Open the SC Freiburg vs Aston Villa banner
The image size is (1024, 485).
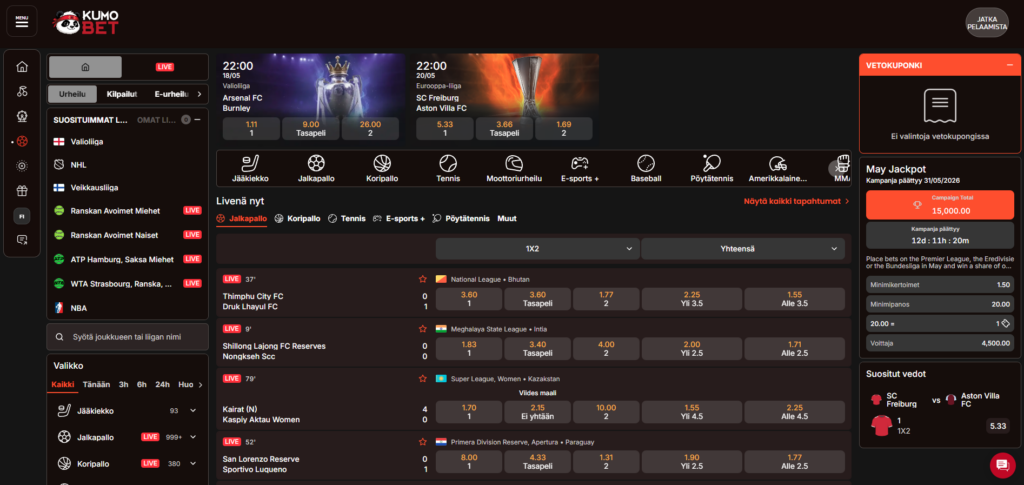coord(505,85)
